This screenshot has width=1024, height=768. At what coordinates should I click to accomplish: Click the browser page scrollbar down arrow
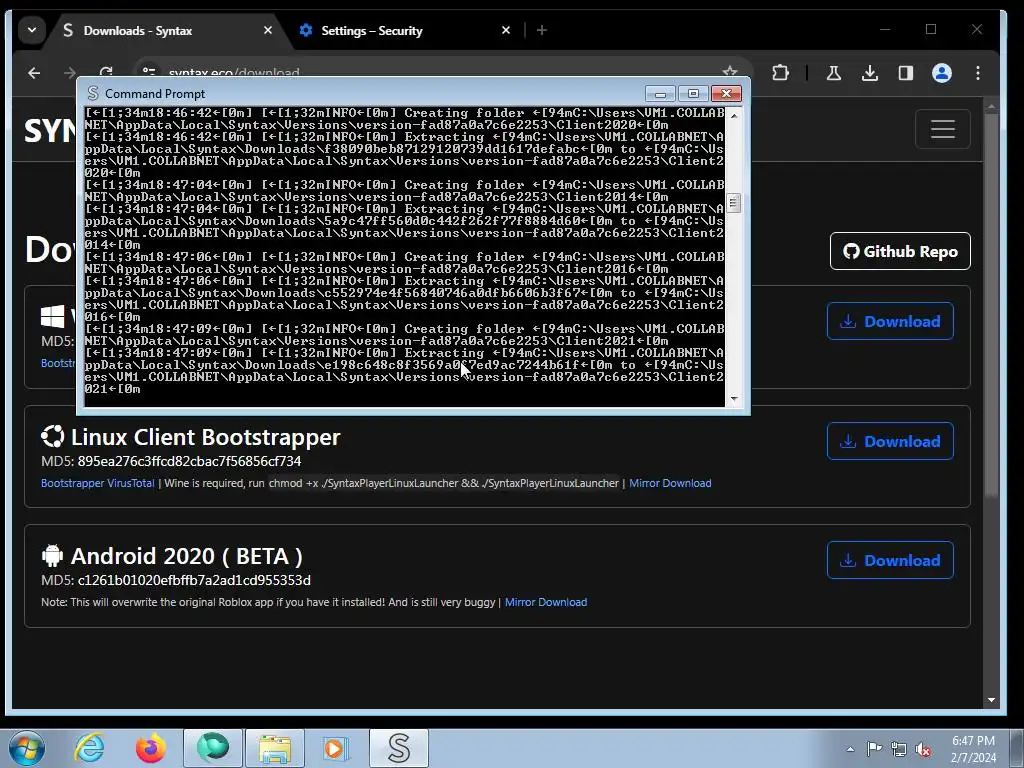(991, 700)
